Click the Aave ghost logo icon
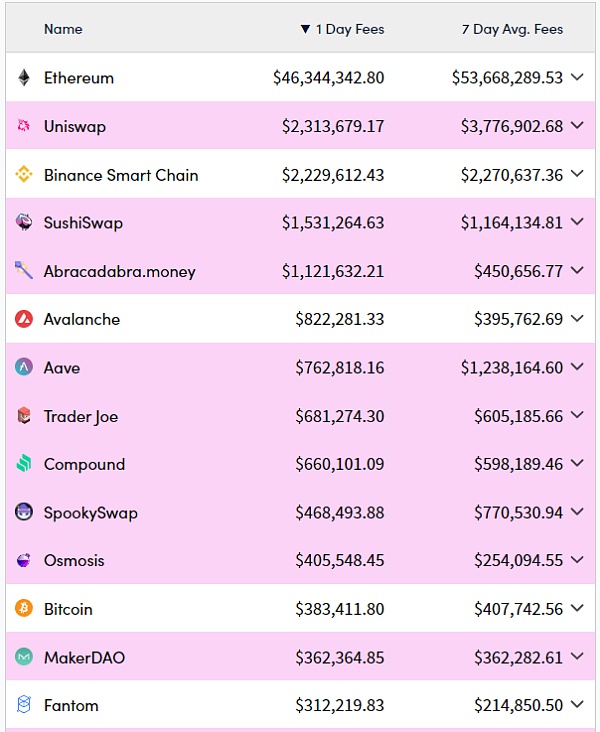This screenshot has width=600, height=732. click(x=24, y=368)
